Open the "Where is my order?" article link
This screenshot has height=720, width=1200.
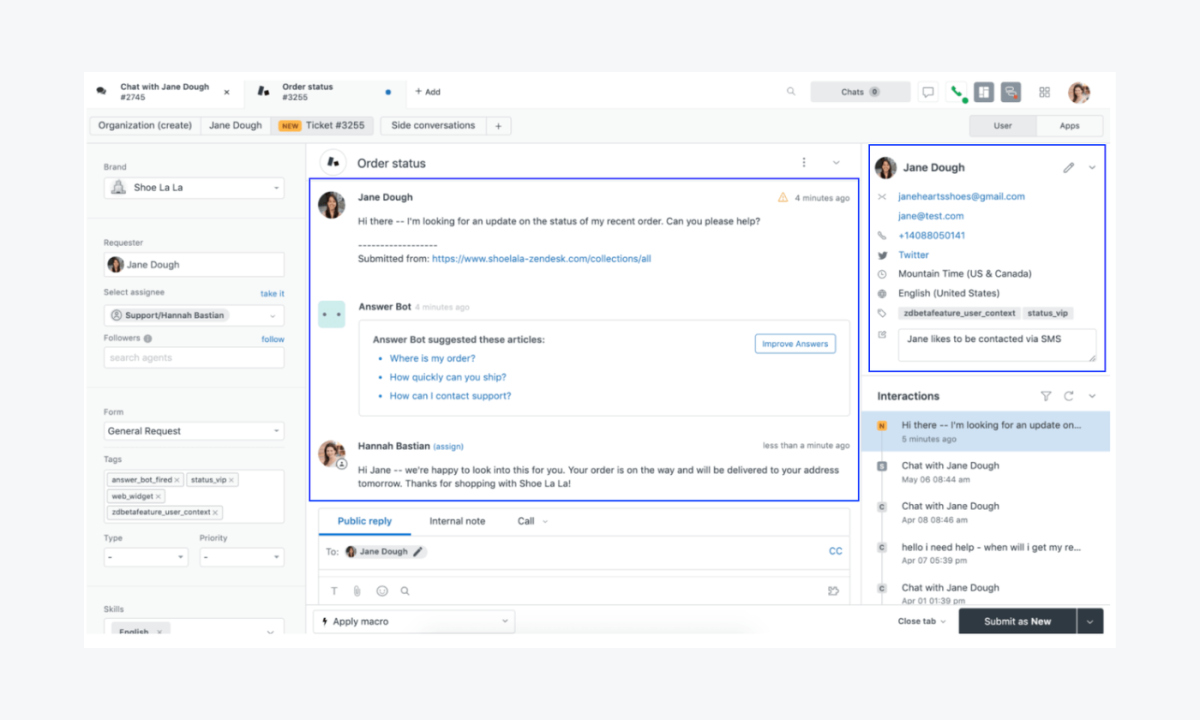[x=432, y=358]
